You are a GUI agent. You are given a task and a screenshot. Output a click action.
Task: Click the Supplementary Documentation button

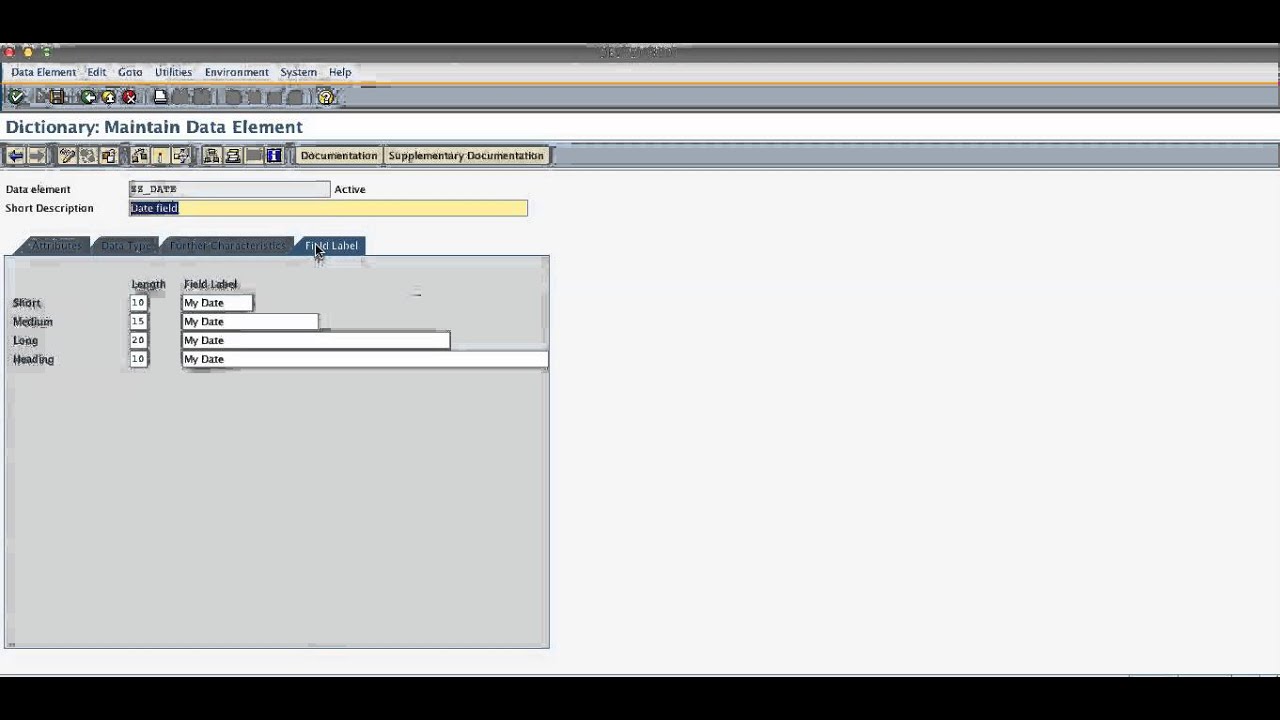(x=466, y=156)
